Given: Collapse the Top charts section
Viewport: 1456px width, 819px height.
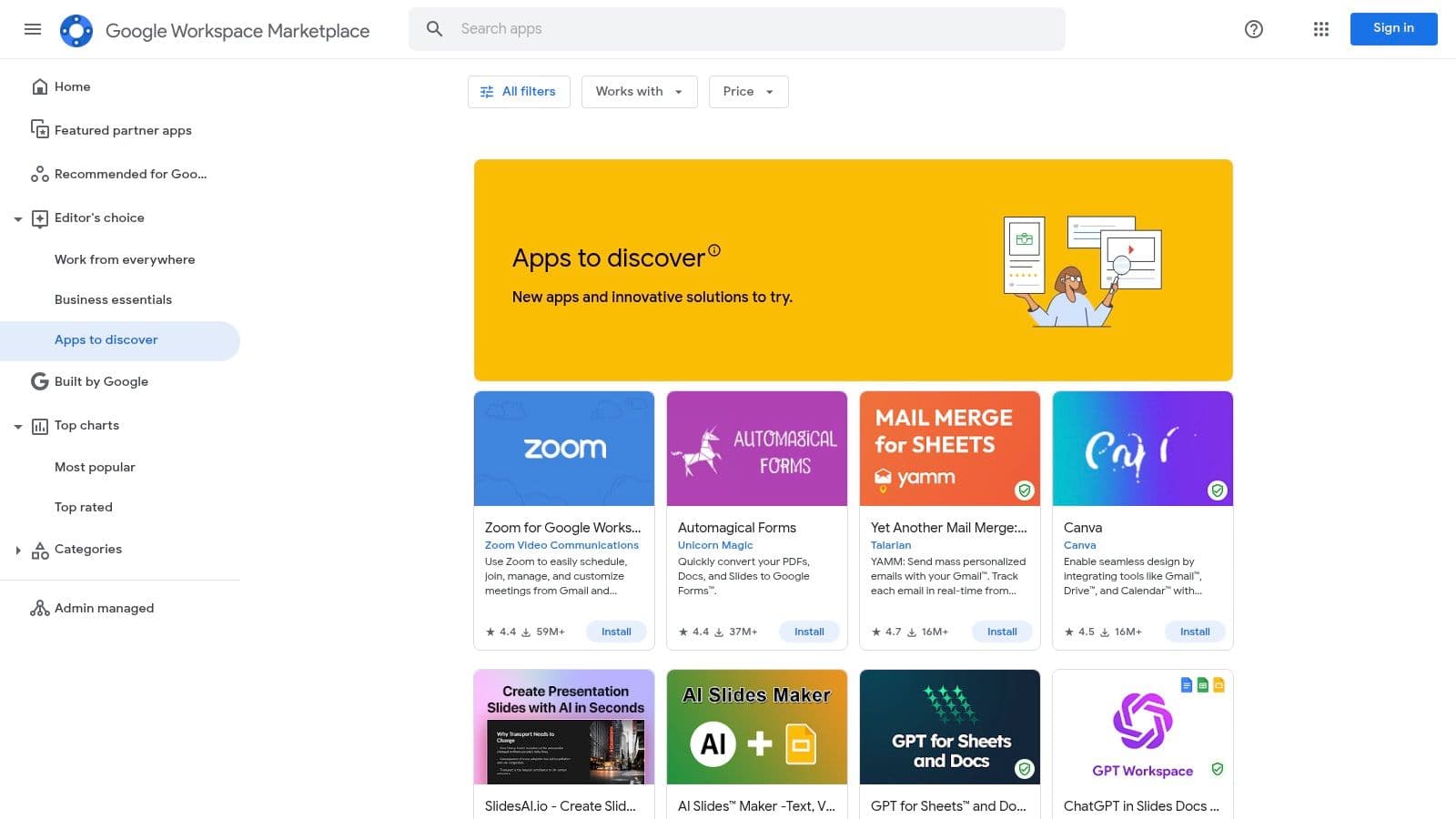Looking at the screenshot, I should click(x=17, y=427).
